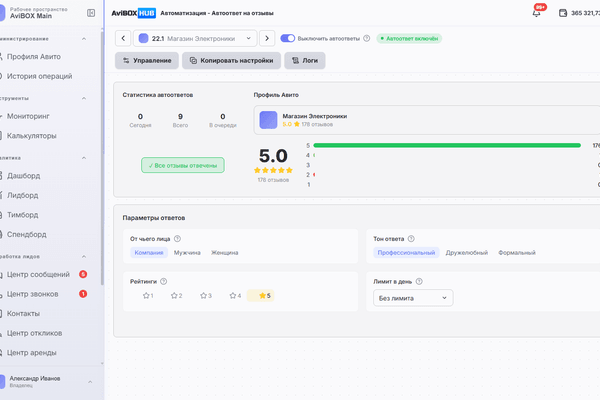Collapse the Инструменты sidebar section
The width and height of the screenshot is (600, 400).
(x=84, y=98)
